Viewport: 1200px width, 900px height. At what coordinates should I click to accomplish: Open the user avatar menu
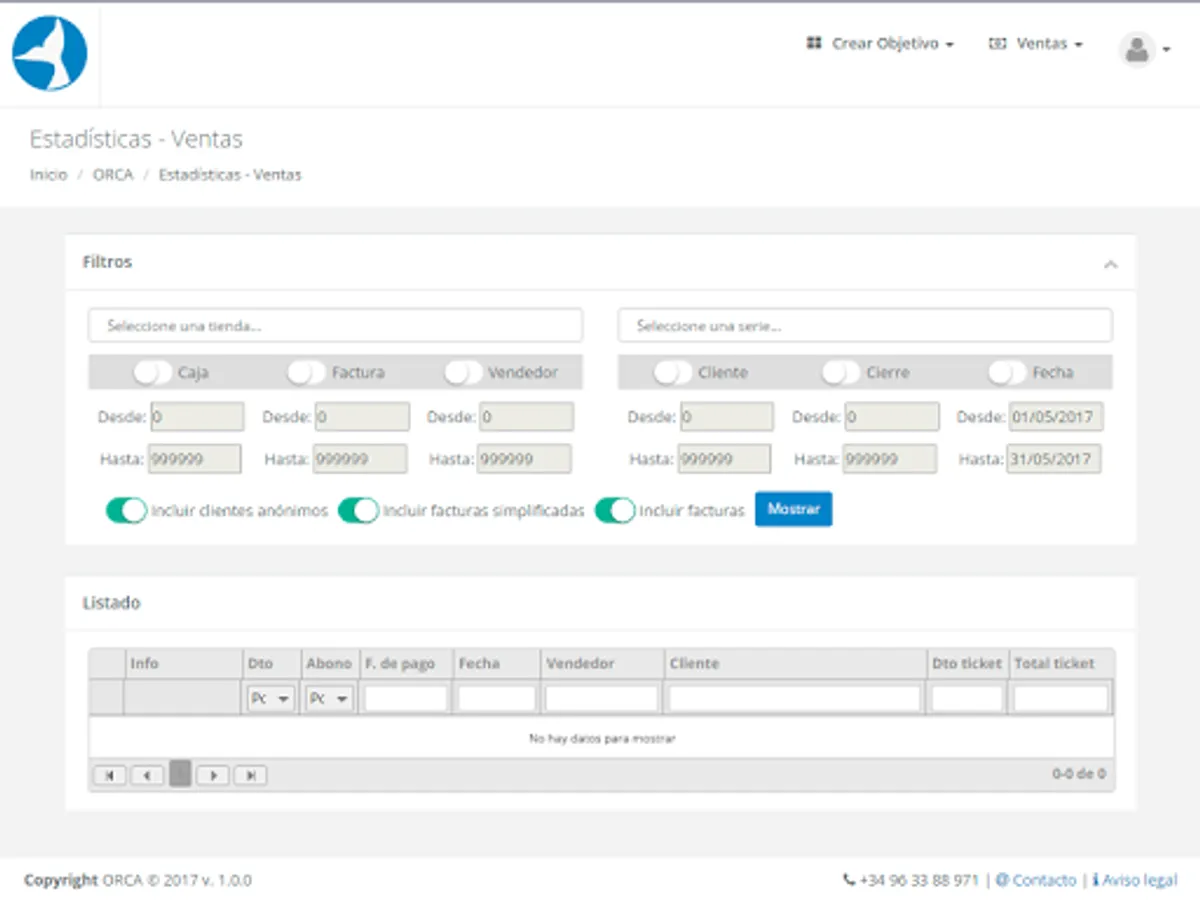pos(1143,48)
